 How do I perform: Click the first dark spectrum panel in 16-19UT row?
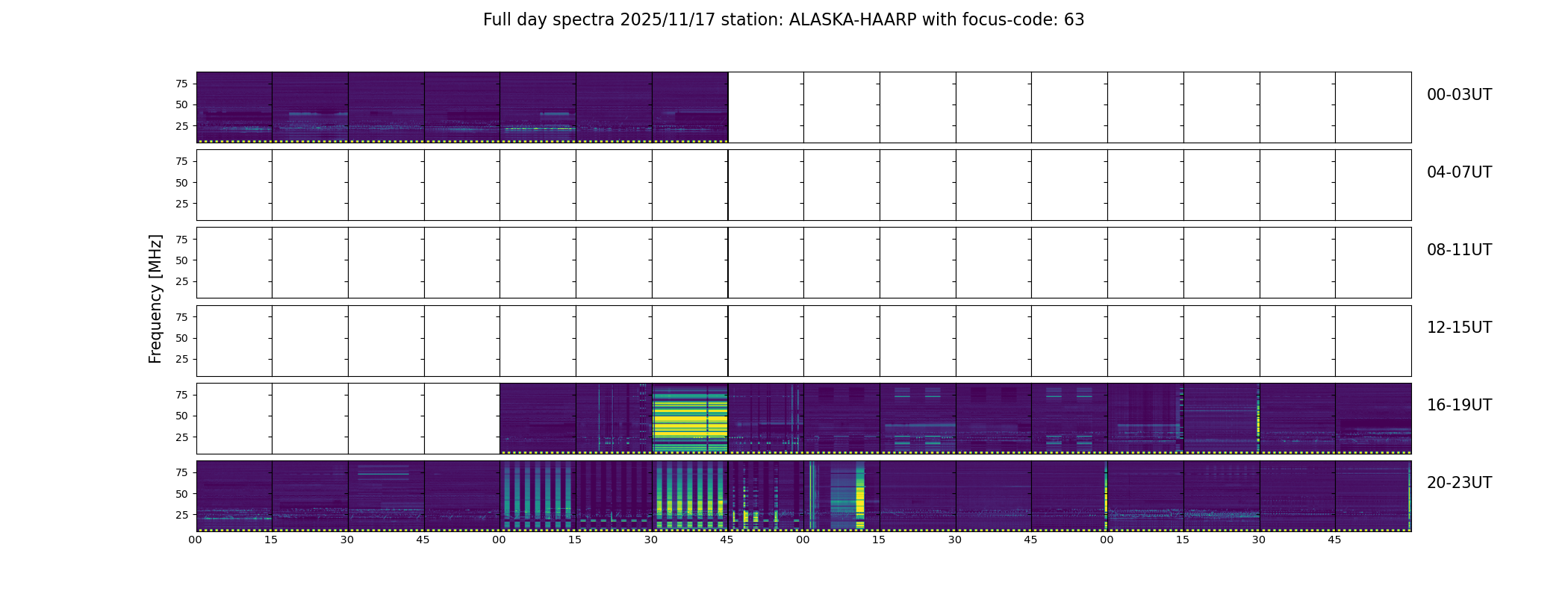point(538,419)
